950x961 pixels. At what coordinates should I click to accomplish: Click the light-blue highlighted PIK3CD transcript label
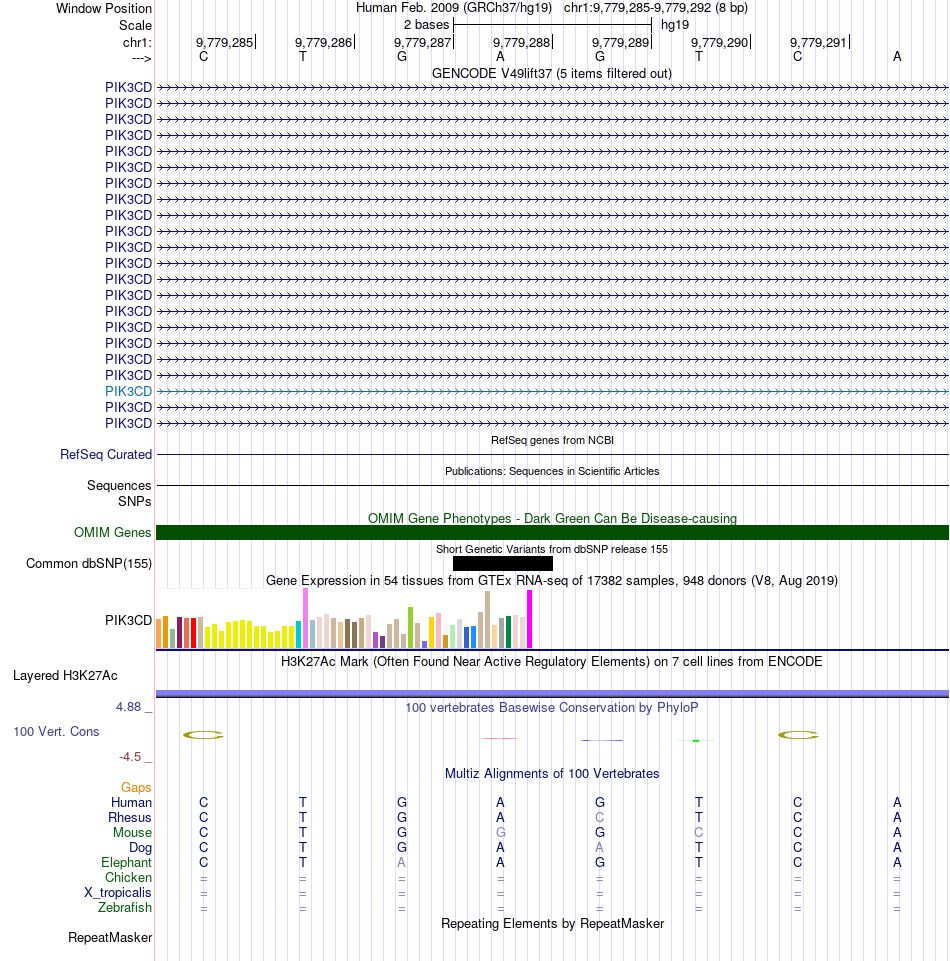click(128, 391)
